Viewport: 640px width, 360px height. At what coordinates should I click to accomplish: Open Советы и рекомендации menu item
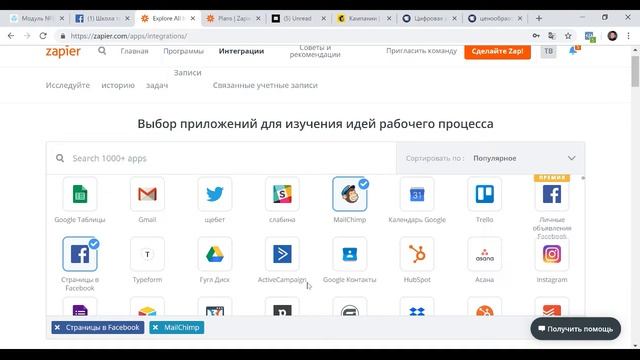click(x=315, y=51)
